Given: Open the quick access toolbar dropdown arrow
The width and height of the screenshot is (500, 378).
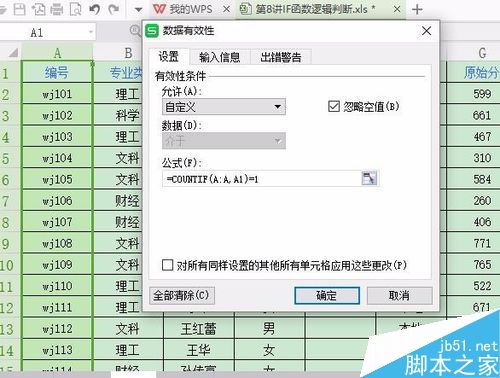Looking at the screenshot, I should 138,10.
